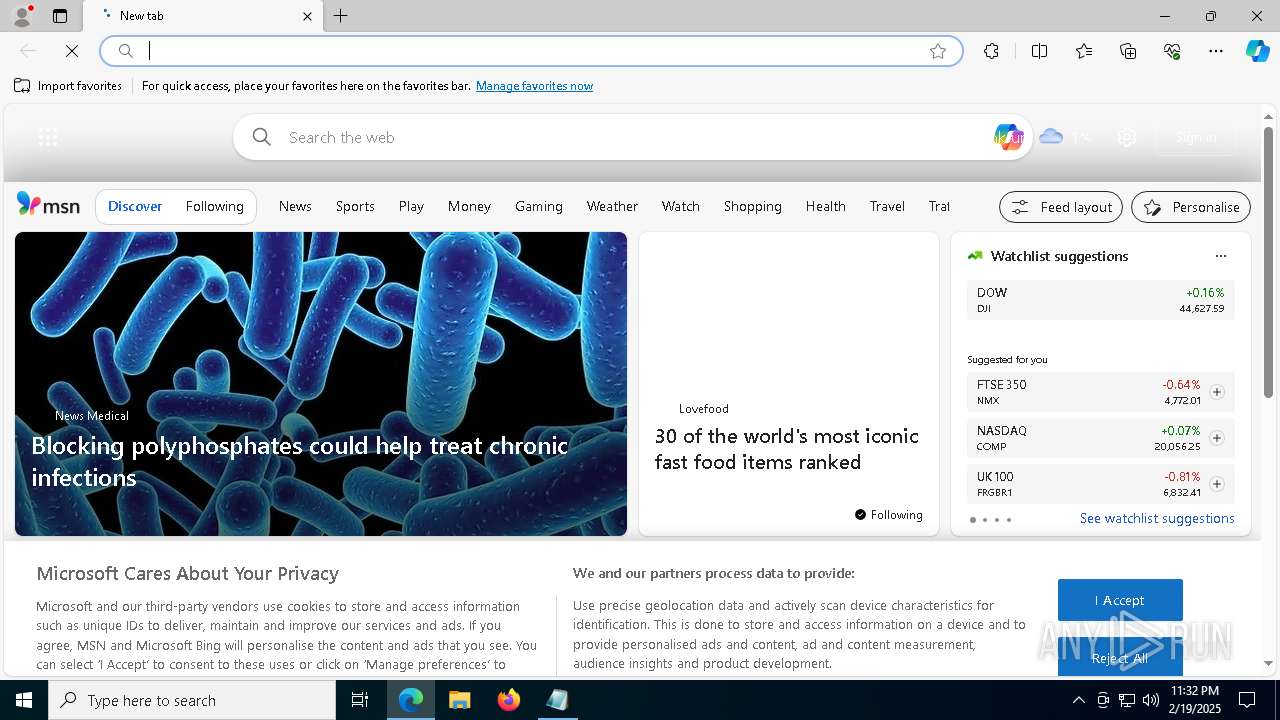Open the Gaming category
This screenshot has height=720, width=1280.
539,206
